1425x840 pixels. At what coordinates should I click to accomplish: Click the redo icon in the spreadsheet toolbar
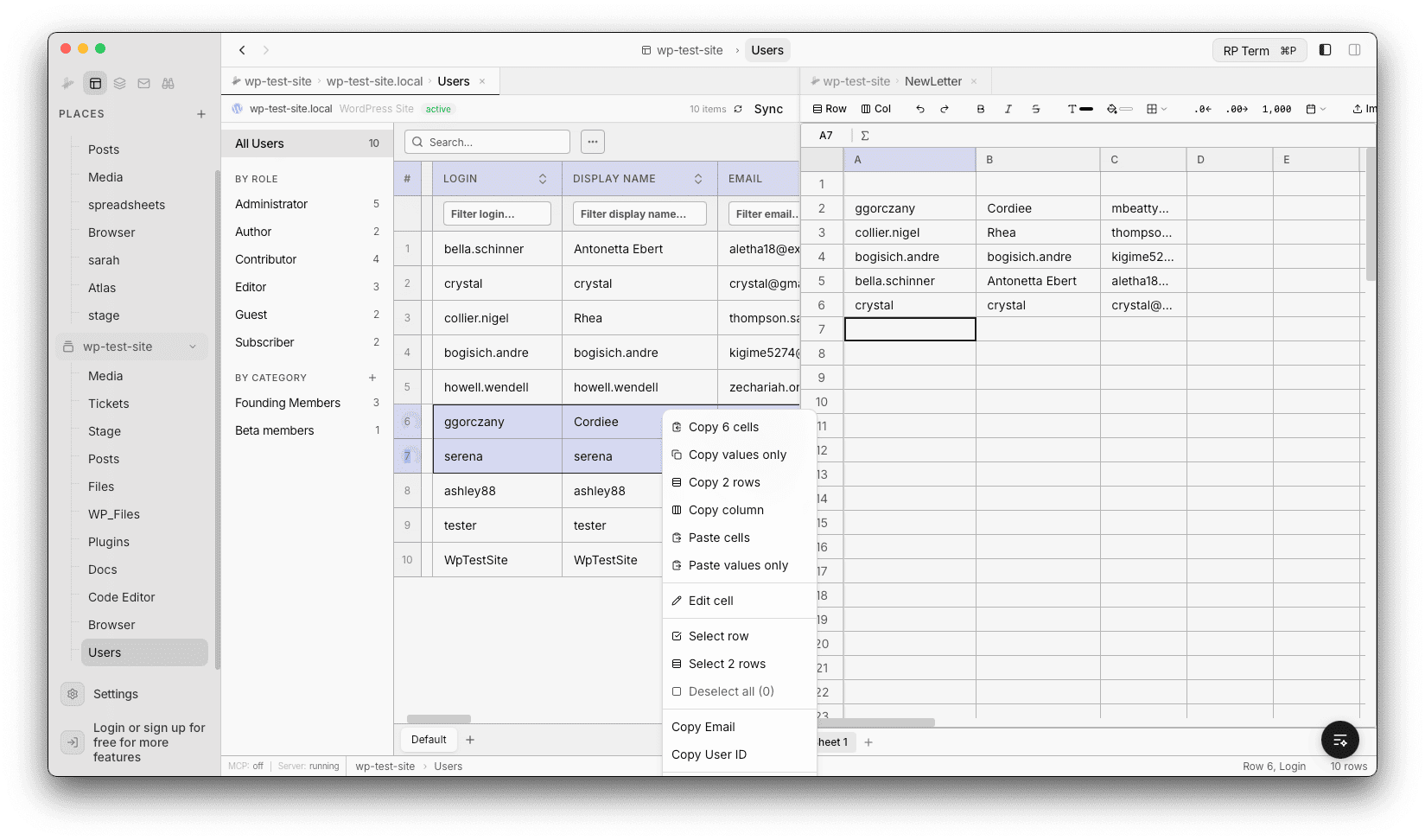(x=944, y=109)
